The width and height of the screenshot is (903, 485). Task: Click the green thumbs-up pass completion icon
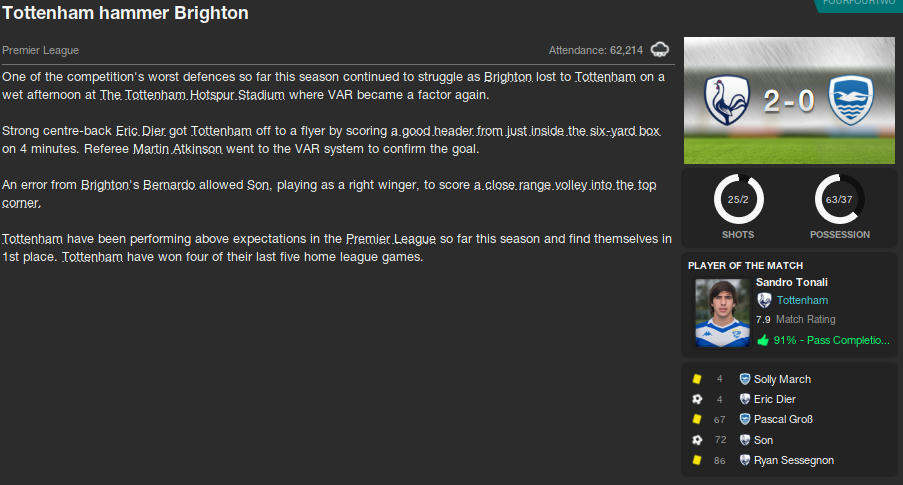[x=763, y=340]
